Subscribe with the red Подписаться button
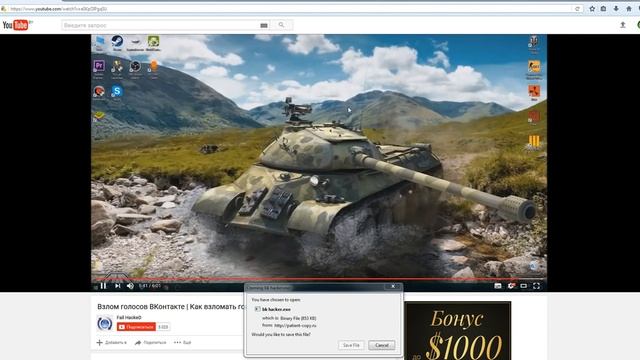Screen dimensions: 640x360 click(136, 327)
